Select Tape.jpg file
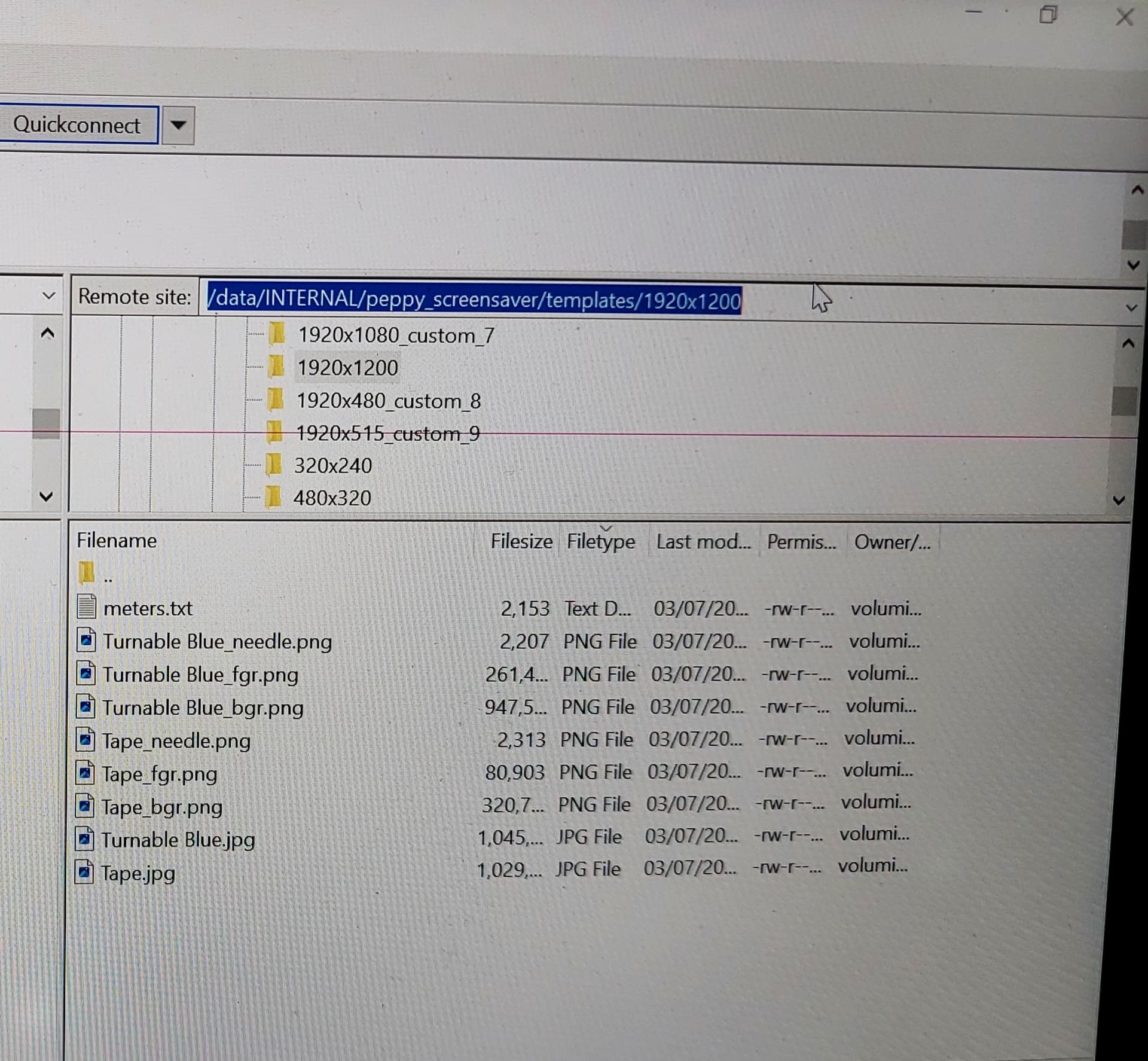Screen dimensions: 1148x1061 click(137, 873)
